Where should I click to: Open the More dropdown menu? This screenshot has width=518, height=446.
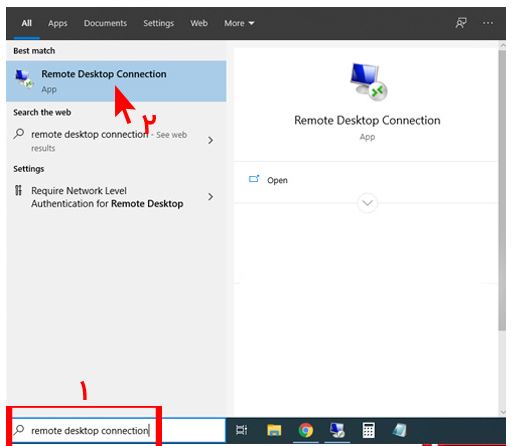click(239, 23)
